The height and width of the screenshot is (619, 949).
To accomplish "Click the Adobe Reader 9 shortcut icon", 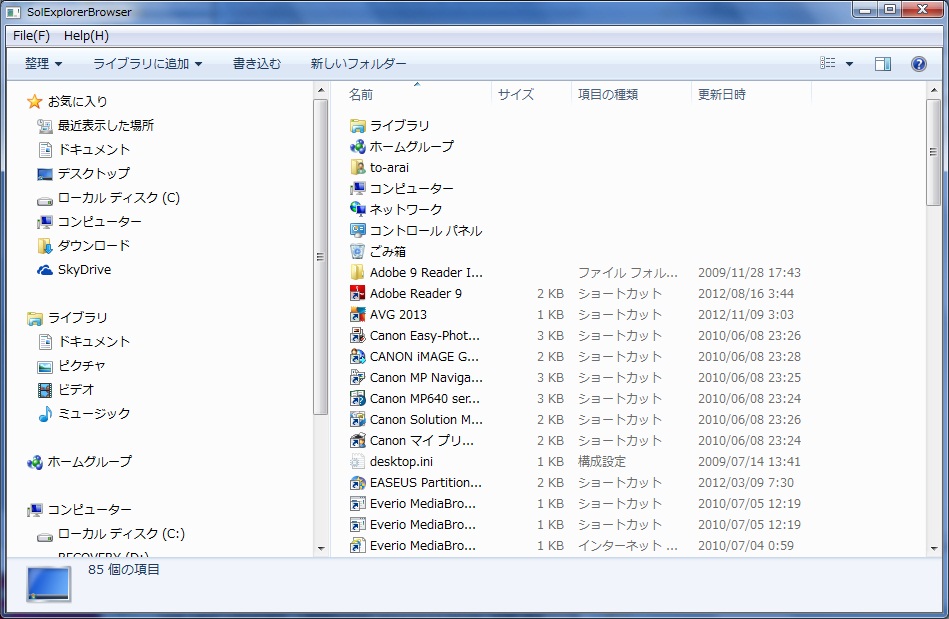I will point(358,293).
